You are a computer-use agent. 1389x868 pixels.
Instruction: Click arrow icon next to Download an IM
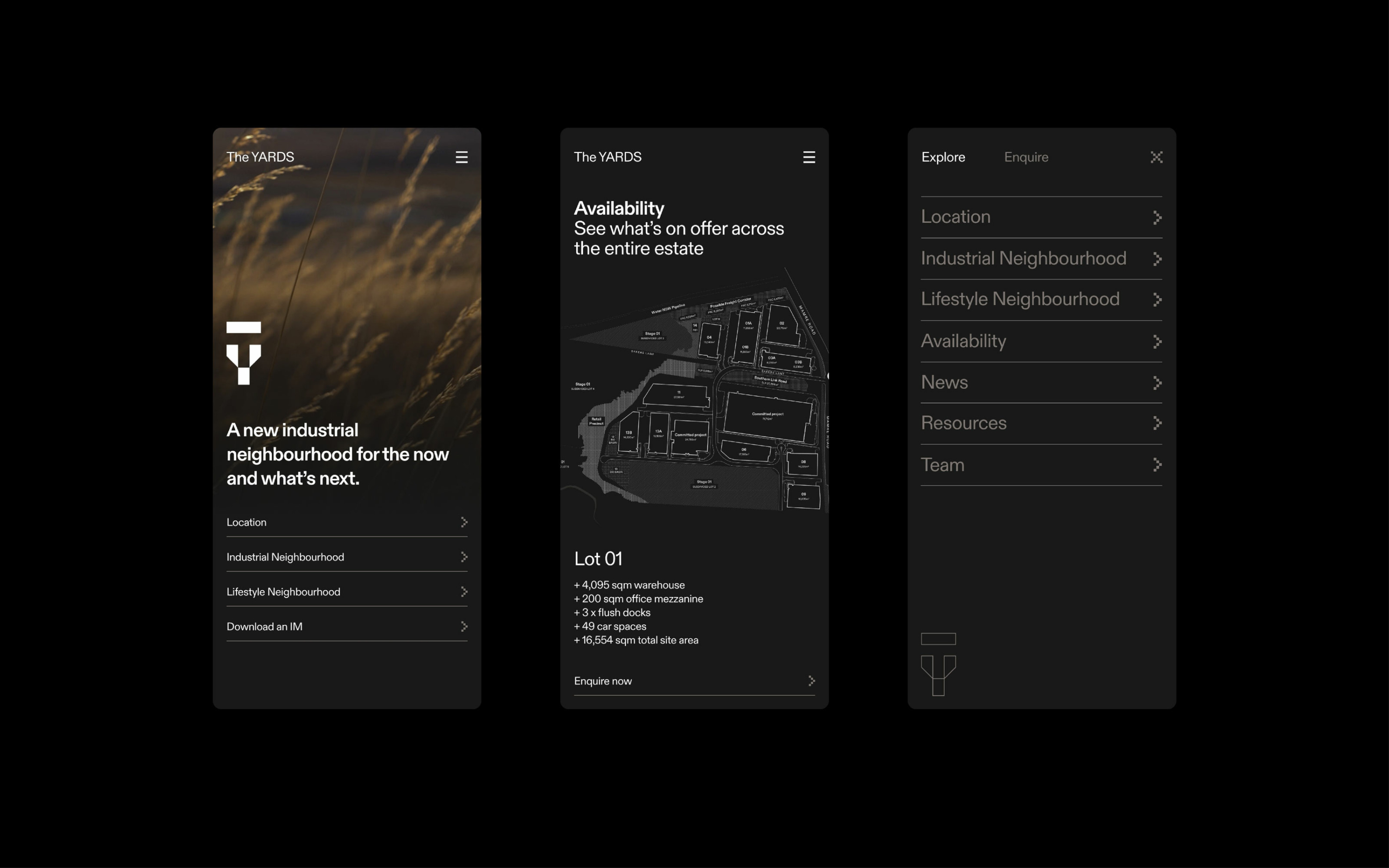[464, 626]
